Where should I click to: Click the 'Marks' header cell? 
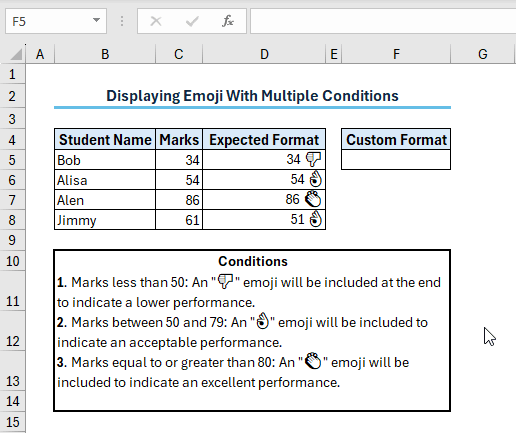tap(179, 139)
